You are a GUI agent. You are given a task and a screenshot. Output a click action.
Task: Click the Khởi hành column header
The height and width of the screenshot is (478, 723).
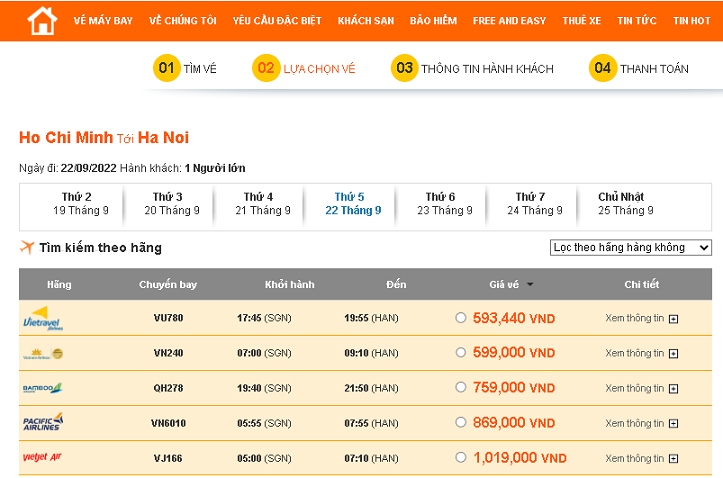pos(290,284)
